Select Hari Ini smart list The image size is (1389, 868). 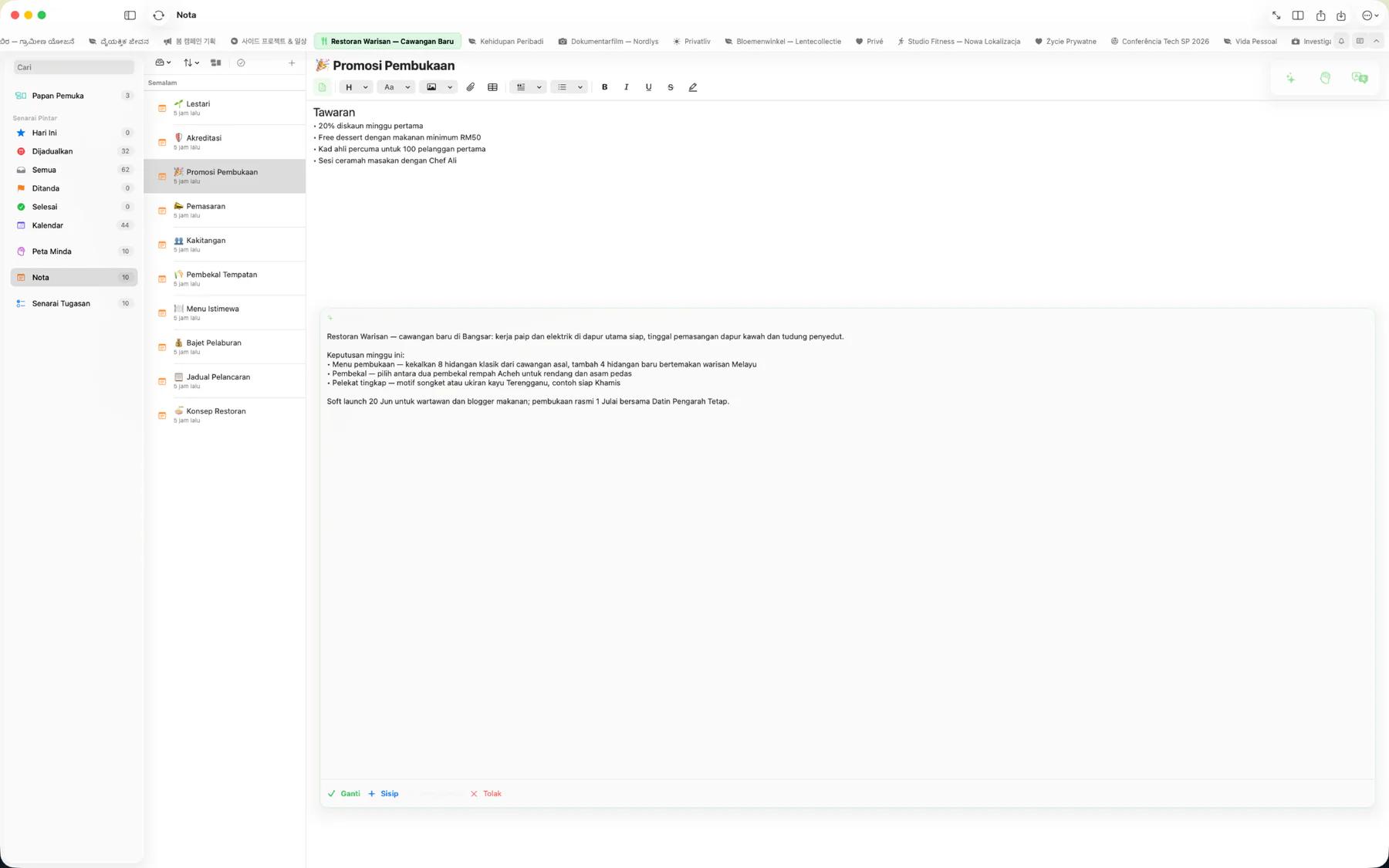[x=74, y=133]
